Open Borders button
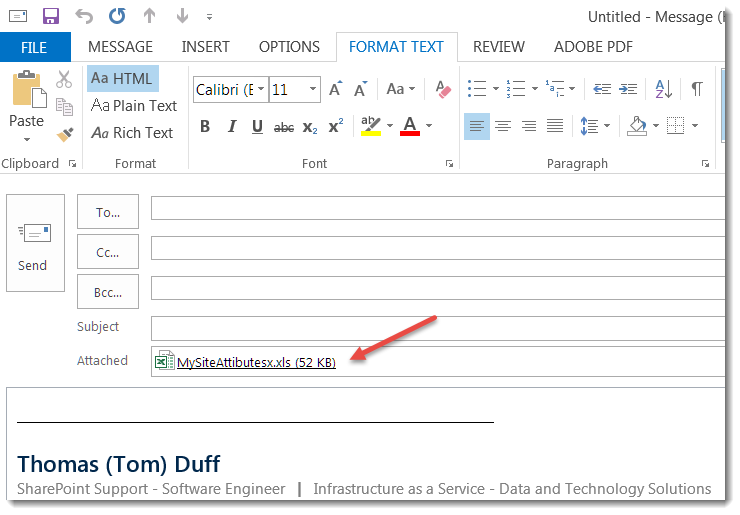This screenshot has width=740, height=515. (x=675, y=126)
